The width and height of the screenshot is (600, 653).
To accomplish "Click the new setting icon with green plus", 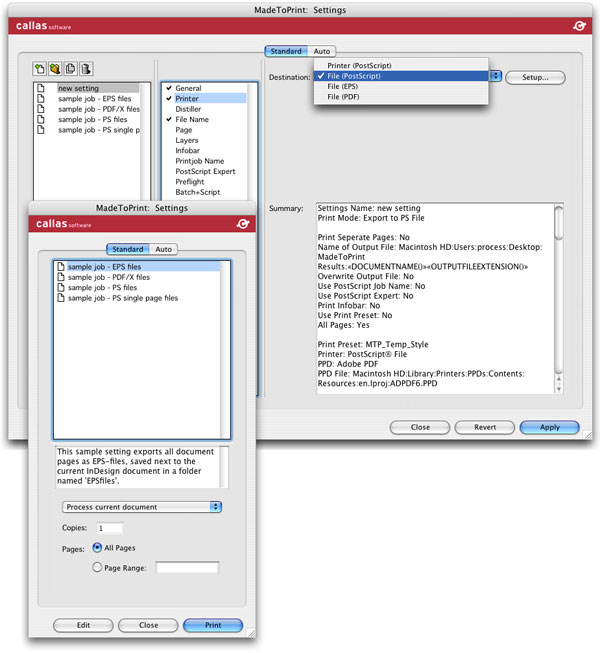I will tap(40, 69).
